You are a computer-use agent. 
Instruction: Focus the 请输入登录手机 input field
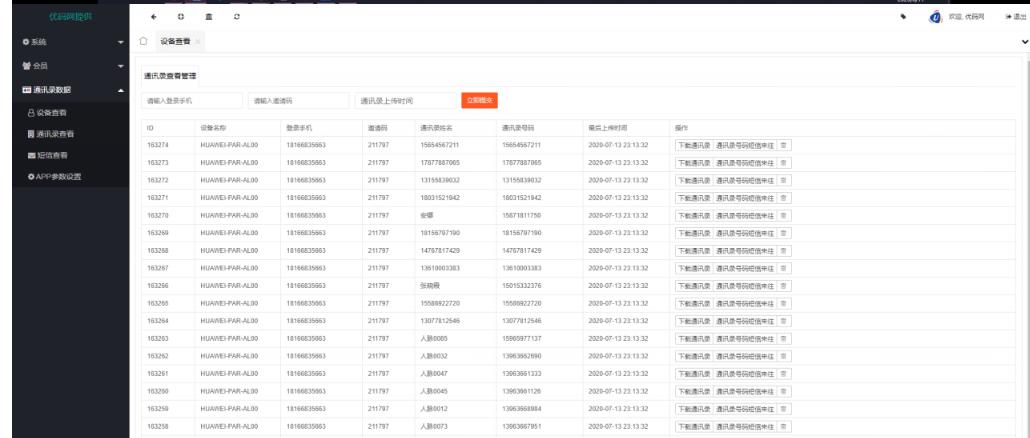coord(192,101)
